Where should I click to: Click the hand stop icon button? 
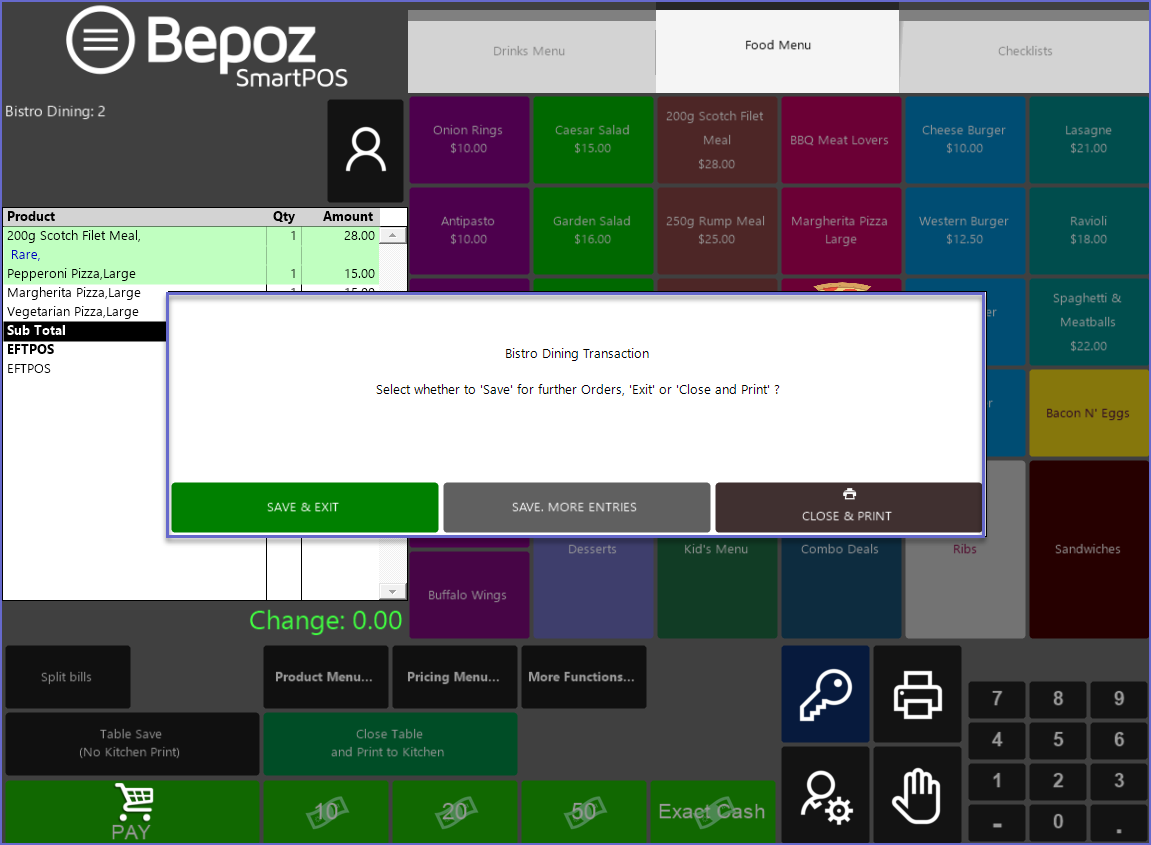tap(917, 796)
